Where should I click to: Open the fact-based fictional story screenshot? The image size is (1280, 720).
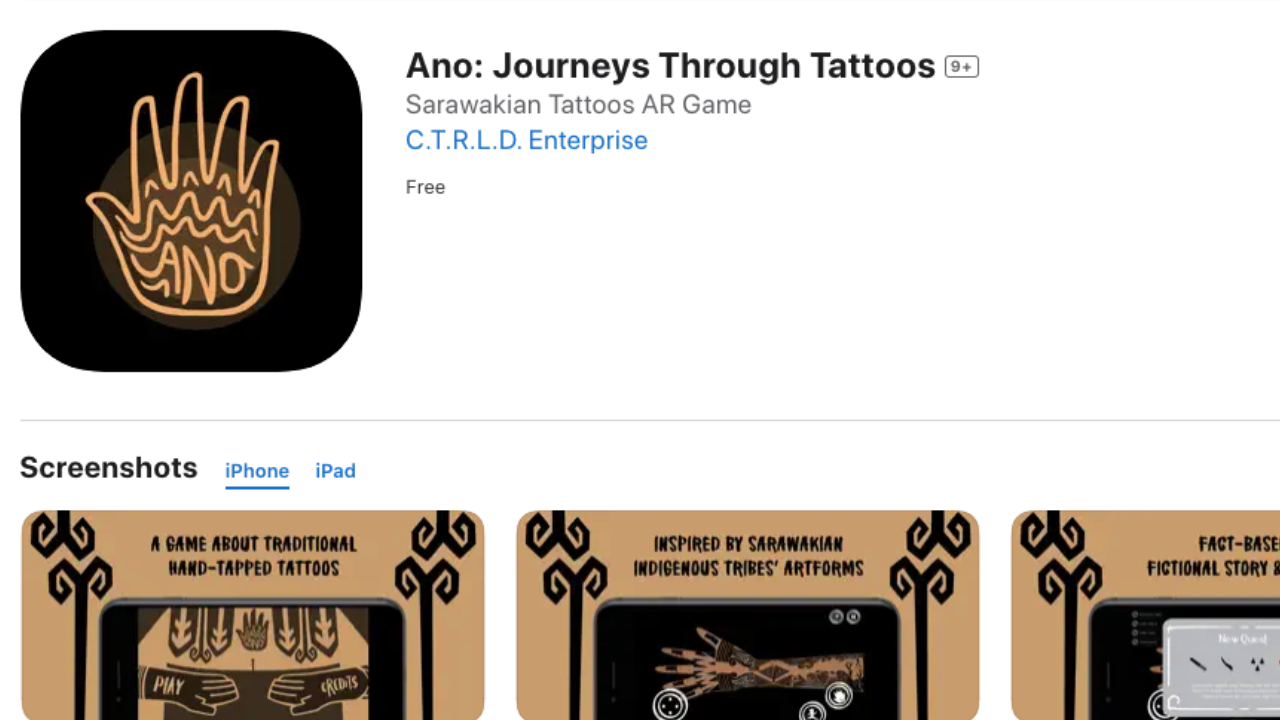[1145, 615]
